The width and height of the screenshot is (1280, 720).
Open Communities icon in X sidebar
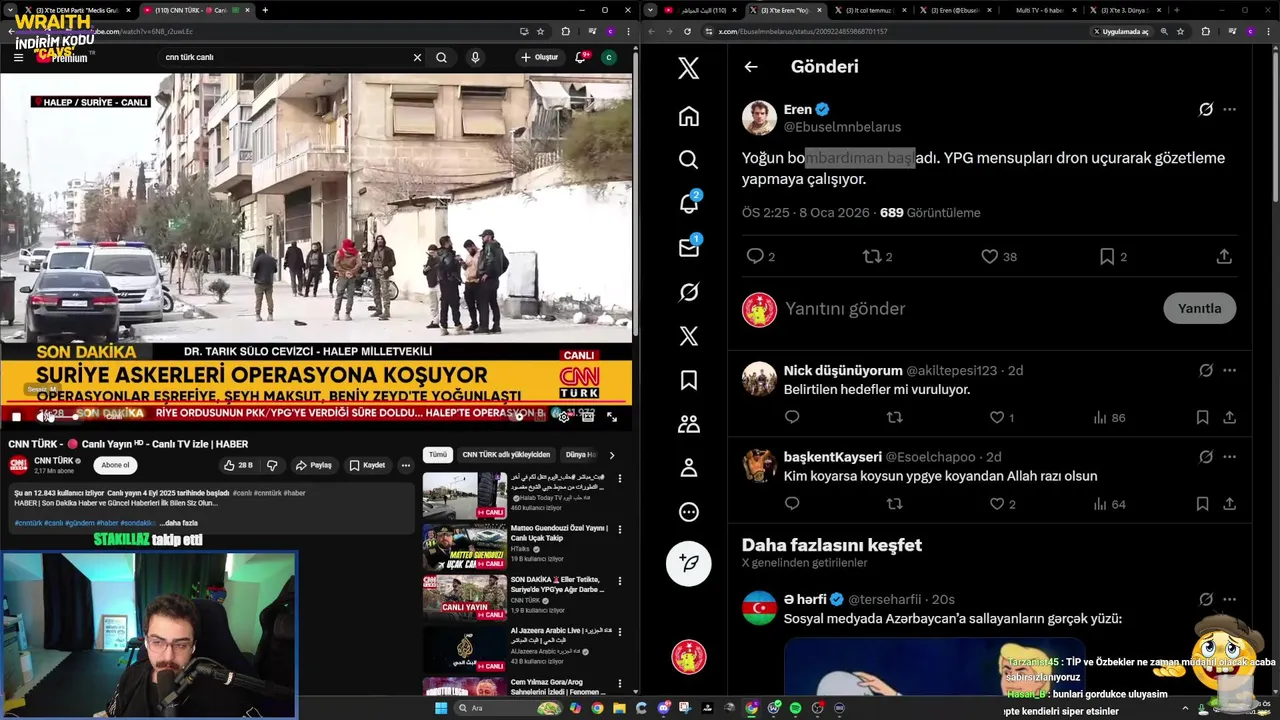(x=688, y=424)
